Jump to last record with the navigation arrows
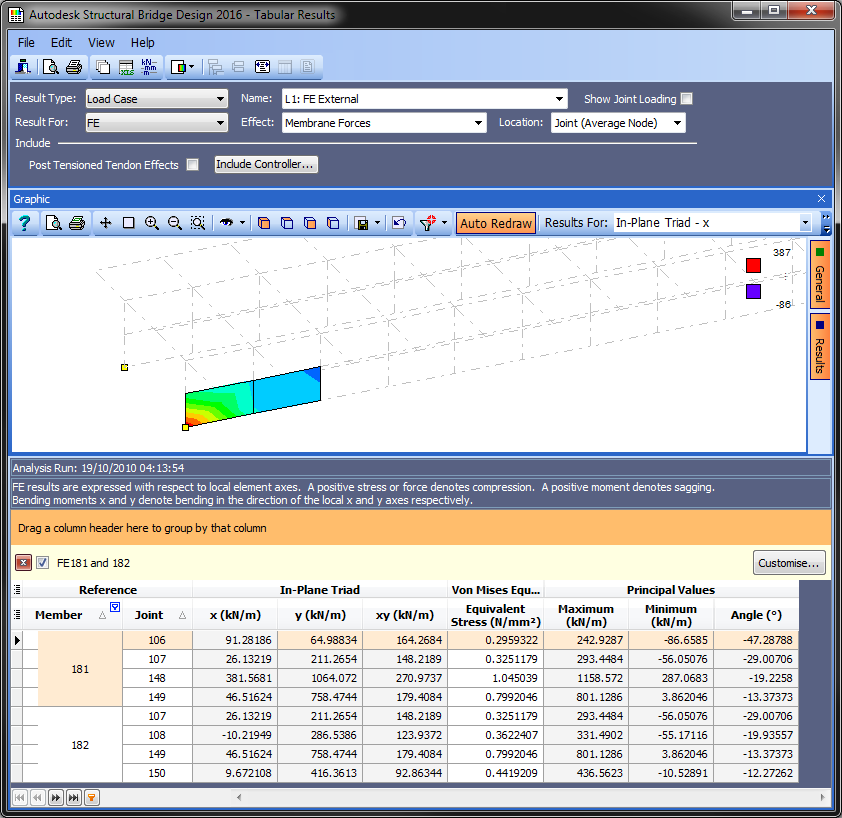Screen dimensions: 842x818 tap(71, 797)
